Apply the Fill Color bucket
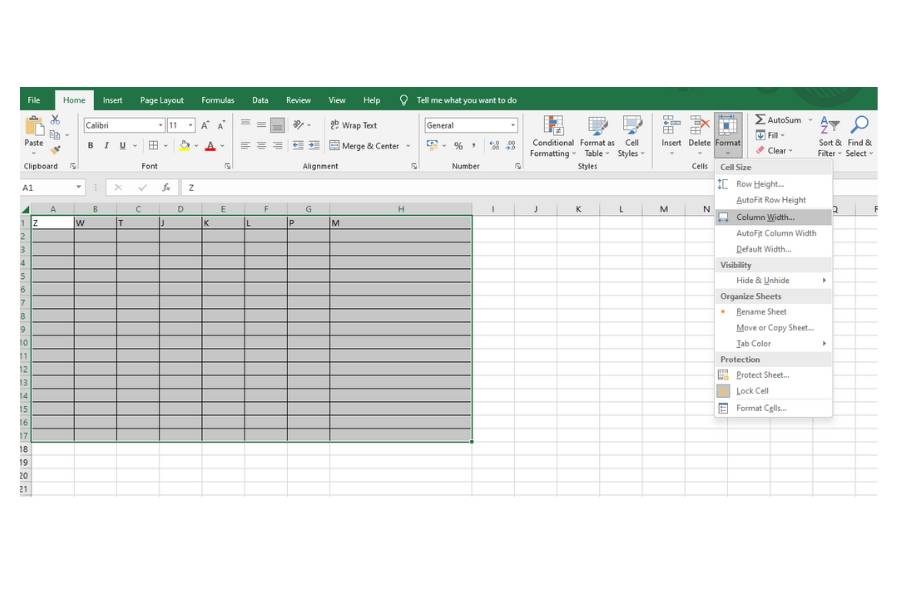 point(184,146)
